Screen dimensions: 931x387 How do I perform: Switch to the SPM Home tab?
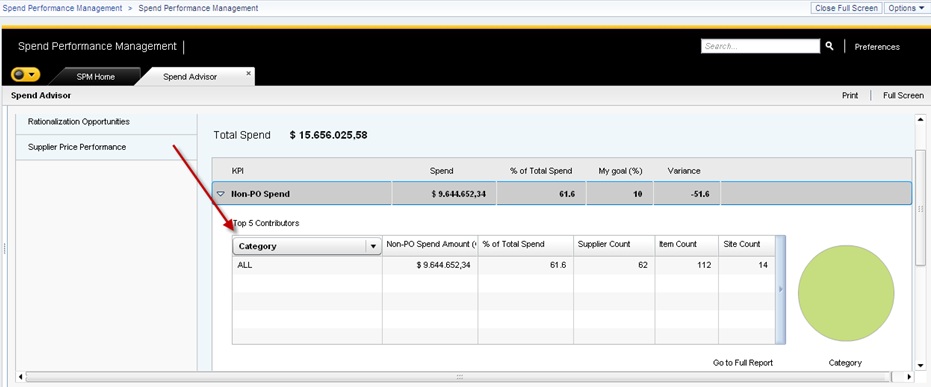pyautogui.click(x=96, y=77)
